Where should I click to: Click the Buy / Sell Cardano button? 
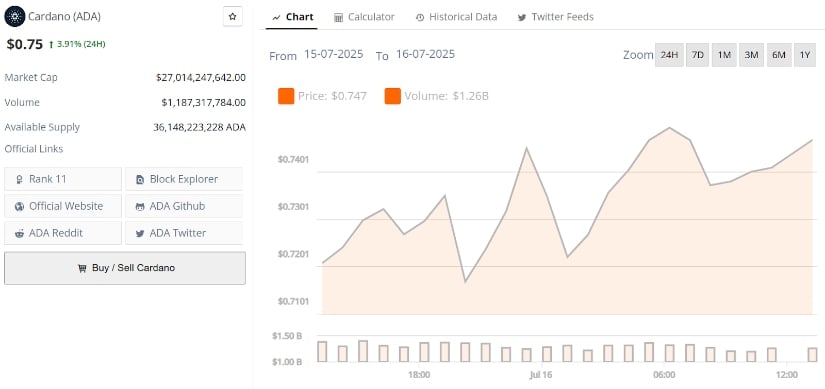125,268
